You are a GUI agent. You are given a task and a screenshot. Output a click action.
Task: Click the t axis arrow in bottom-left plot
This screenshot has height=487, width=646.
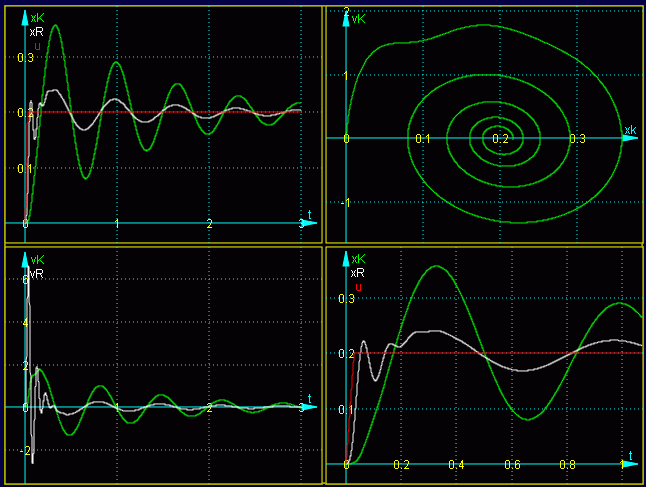pyautogui.click(x=310, y=407)
